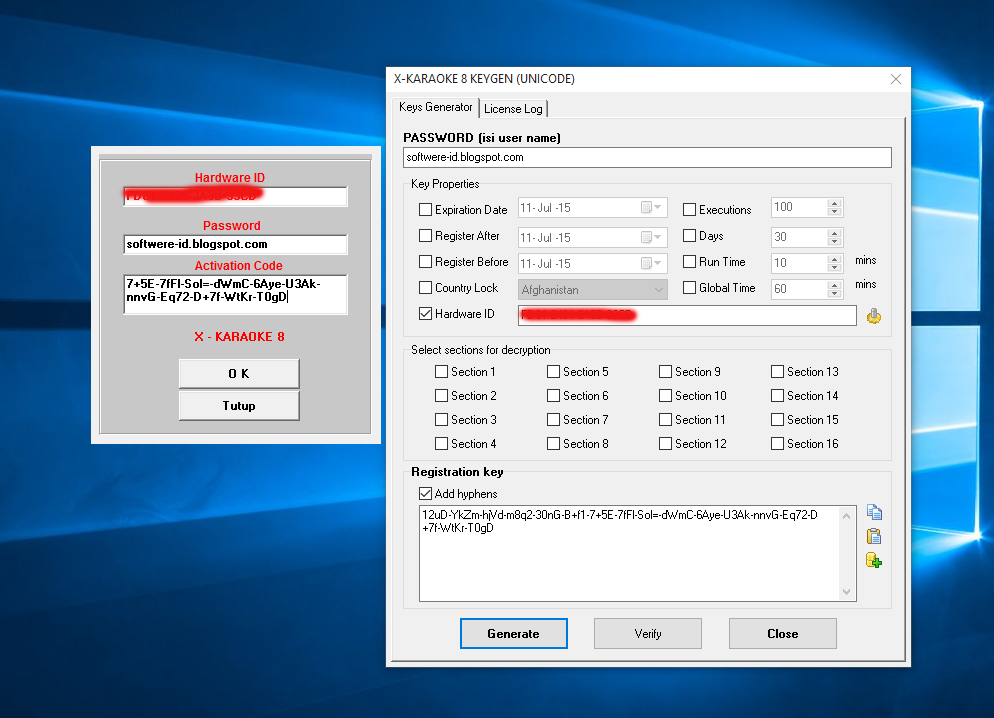
Task: Check Section 4 for decryption
Action: point(441,444)
